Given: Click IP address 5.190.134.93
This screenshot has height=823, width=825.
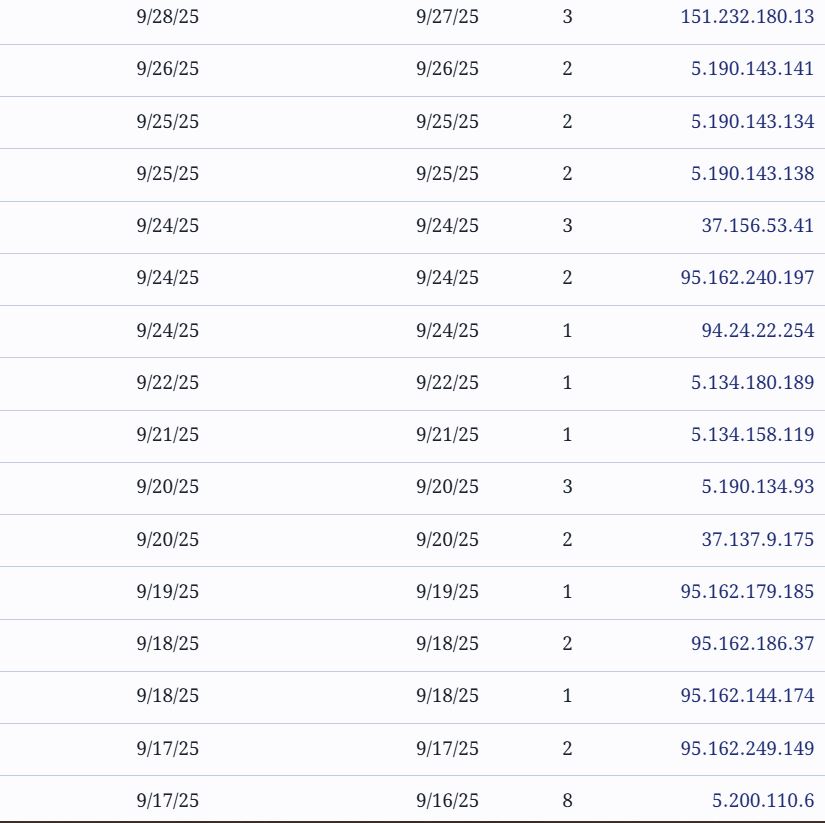Looking at the screenshot, I should click(x=757, y=486).
